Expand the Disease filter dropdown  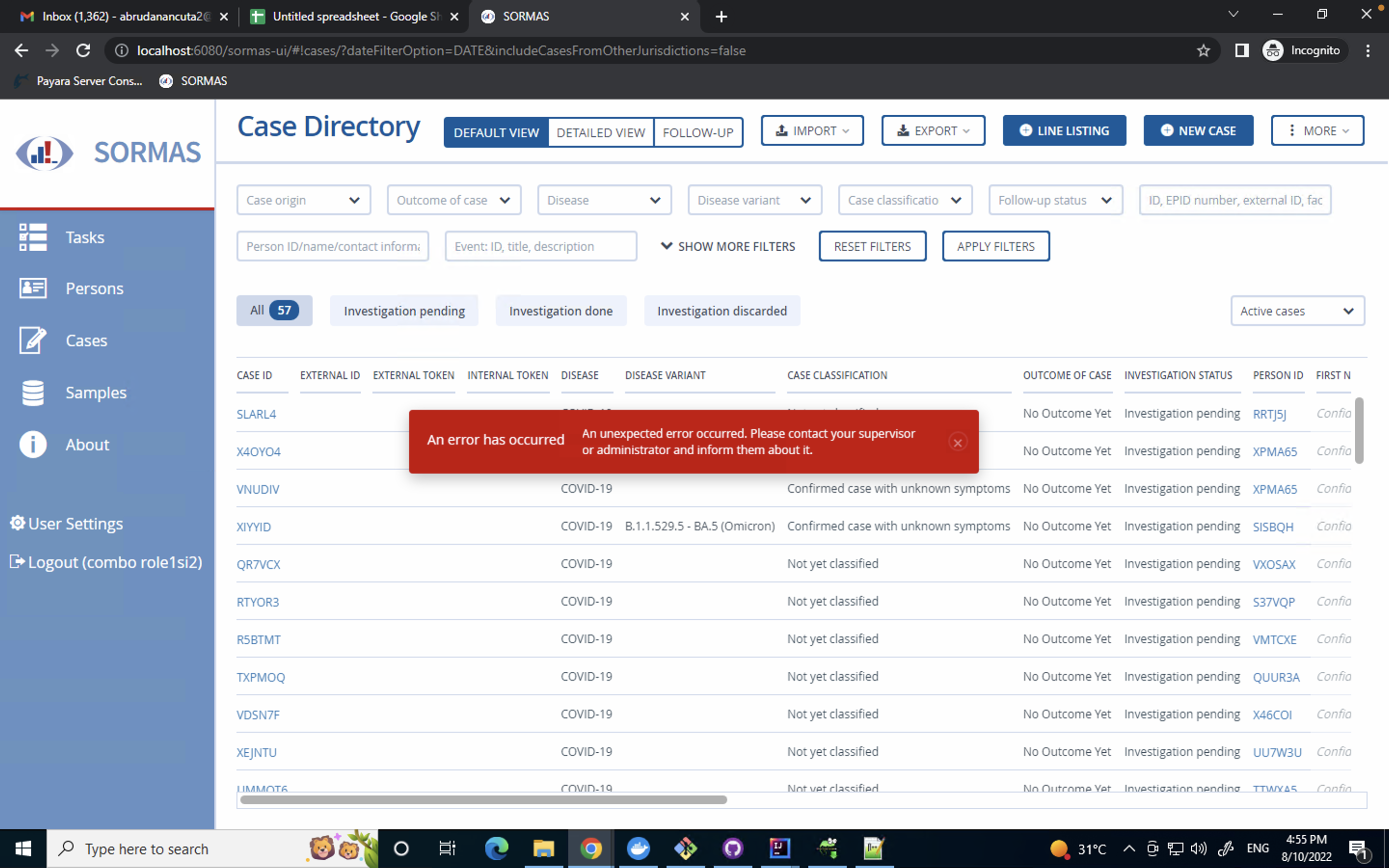(x=604, y=200)
